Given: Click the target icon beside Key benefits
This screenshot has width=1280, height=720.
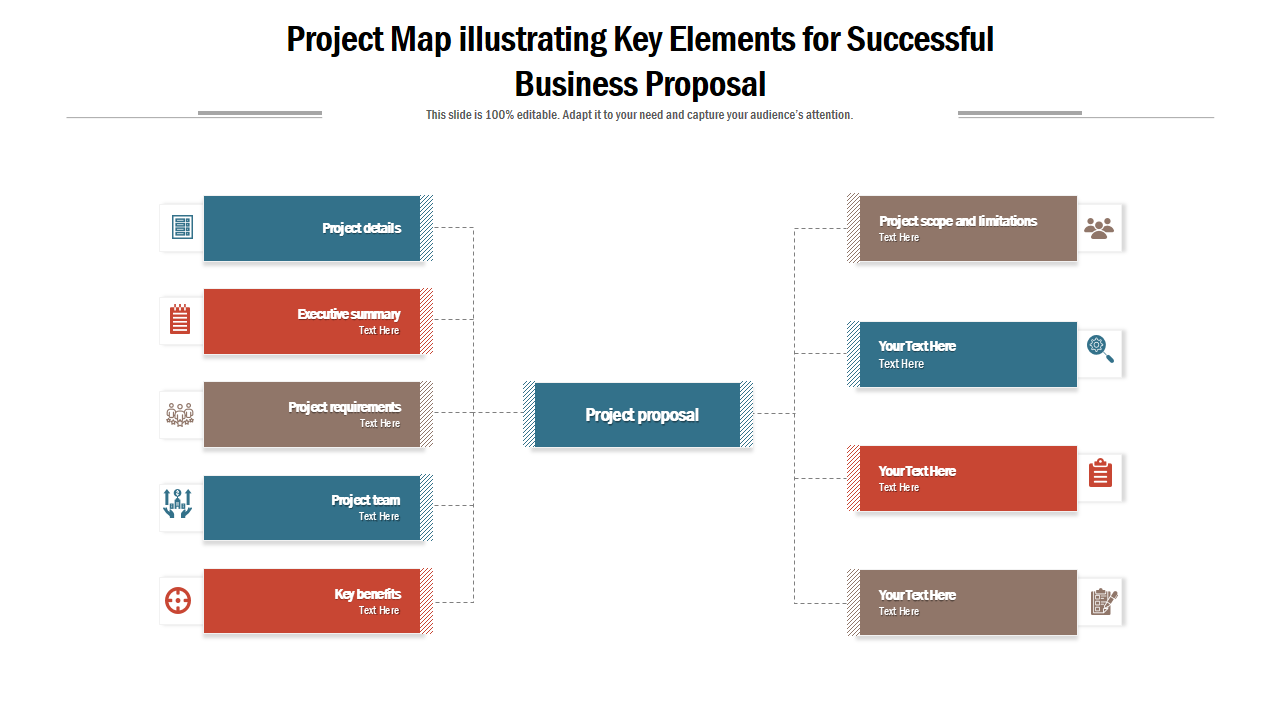Looking at the screenshot, I should [178, 601].
